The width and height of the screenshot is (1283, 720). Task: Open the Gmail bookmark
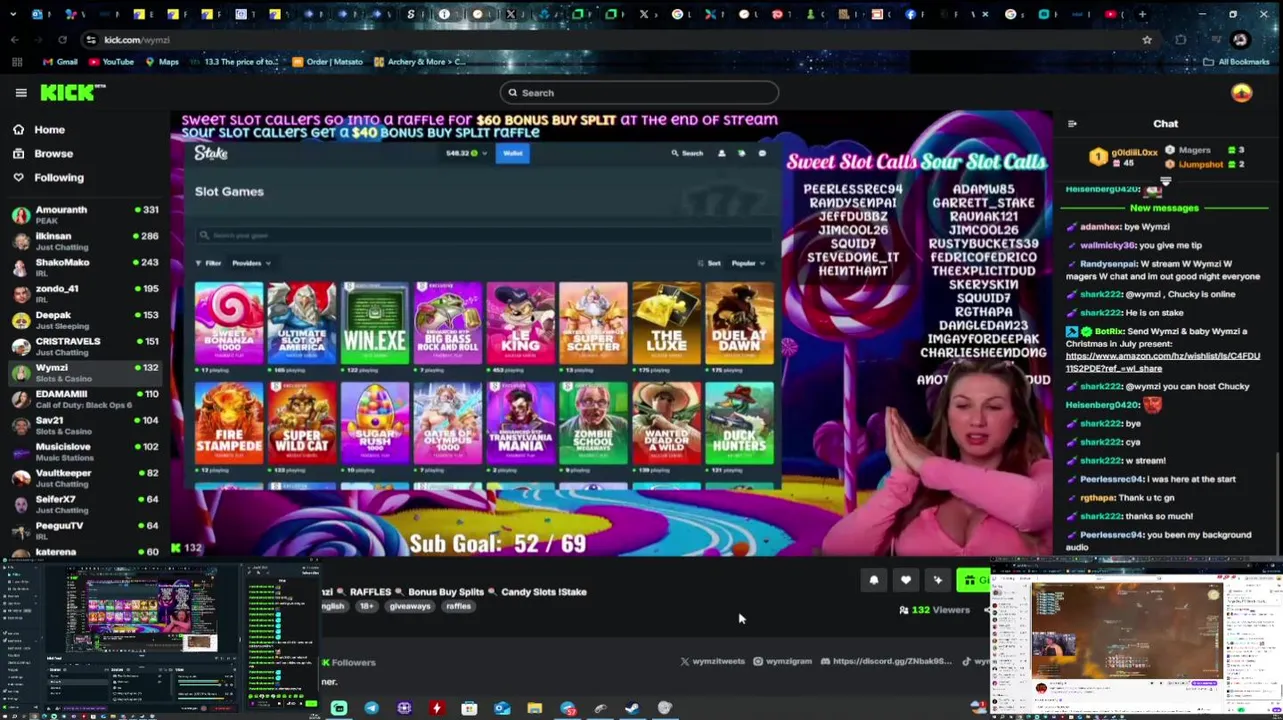[x=60, y=62]
